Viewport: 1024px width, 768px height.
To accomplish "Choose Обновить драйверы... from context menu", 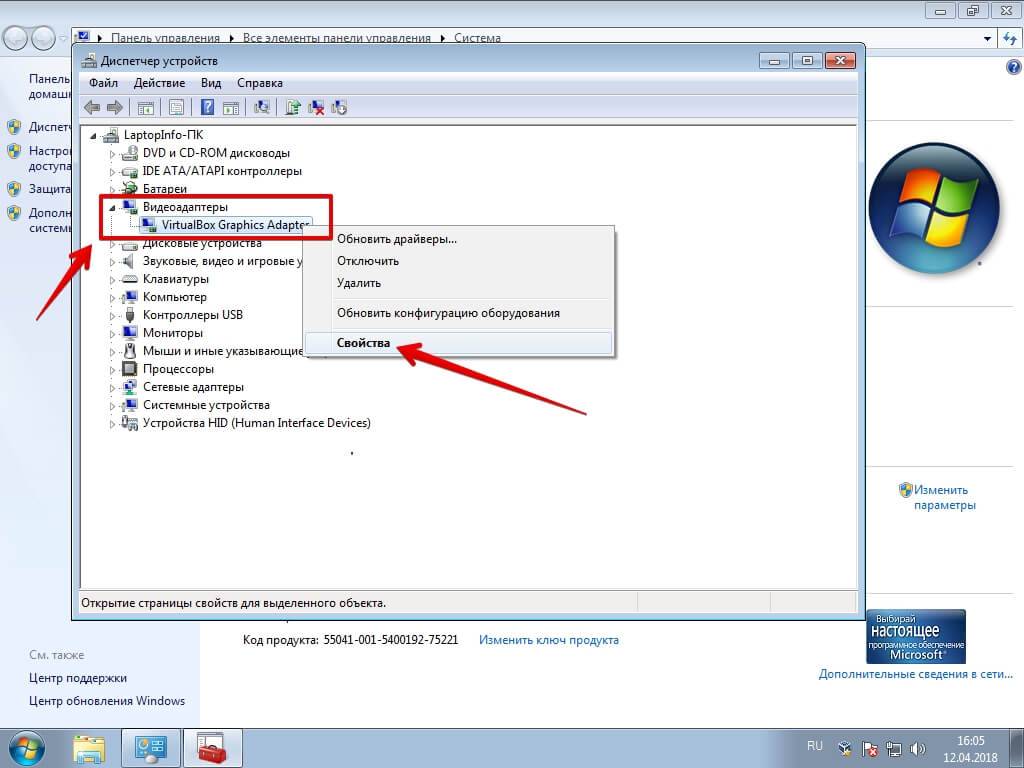I will pos(459,239).
